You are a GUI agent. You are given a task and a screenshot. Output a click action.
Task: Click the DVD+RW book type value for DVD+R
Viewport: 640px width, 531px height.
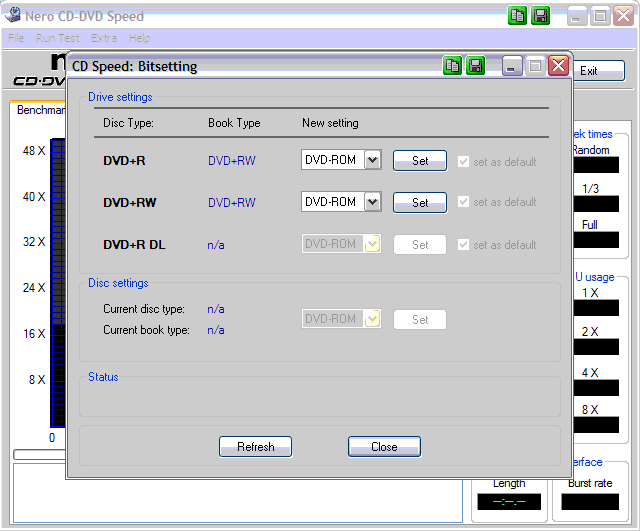(x=231, y=161)
